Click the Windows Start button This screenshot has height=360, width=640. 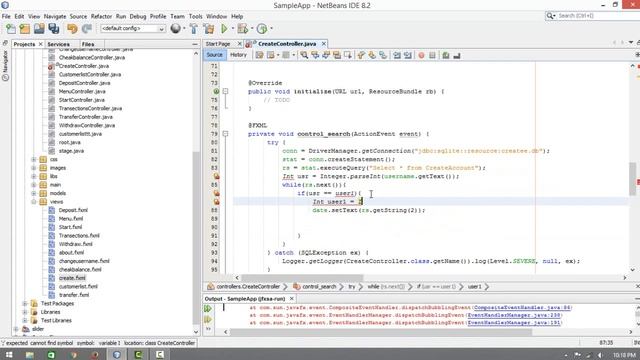(9, 354)
